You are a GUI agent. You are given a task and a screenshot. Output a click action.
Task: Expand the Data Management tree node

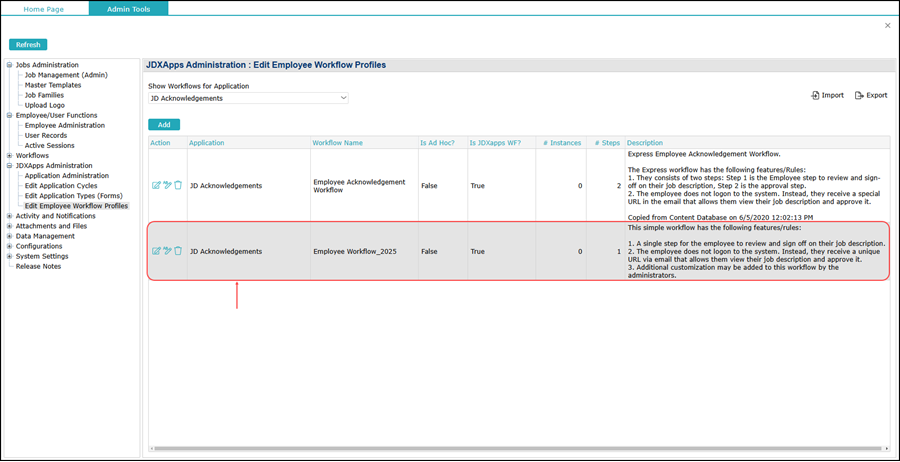(10, 236)
